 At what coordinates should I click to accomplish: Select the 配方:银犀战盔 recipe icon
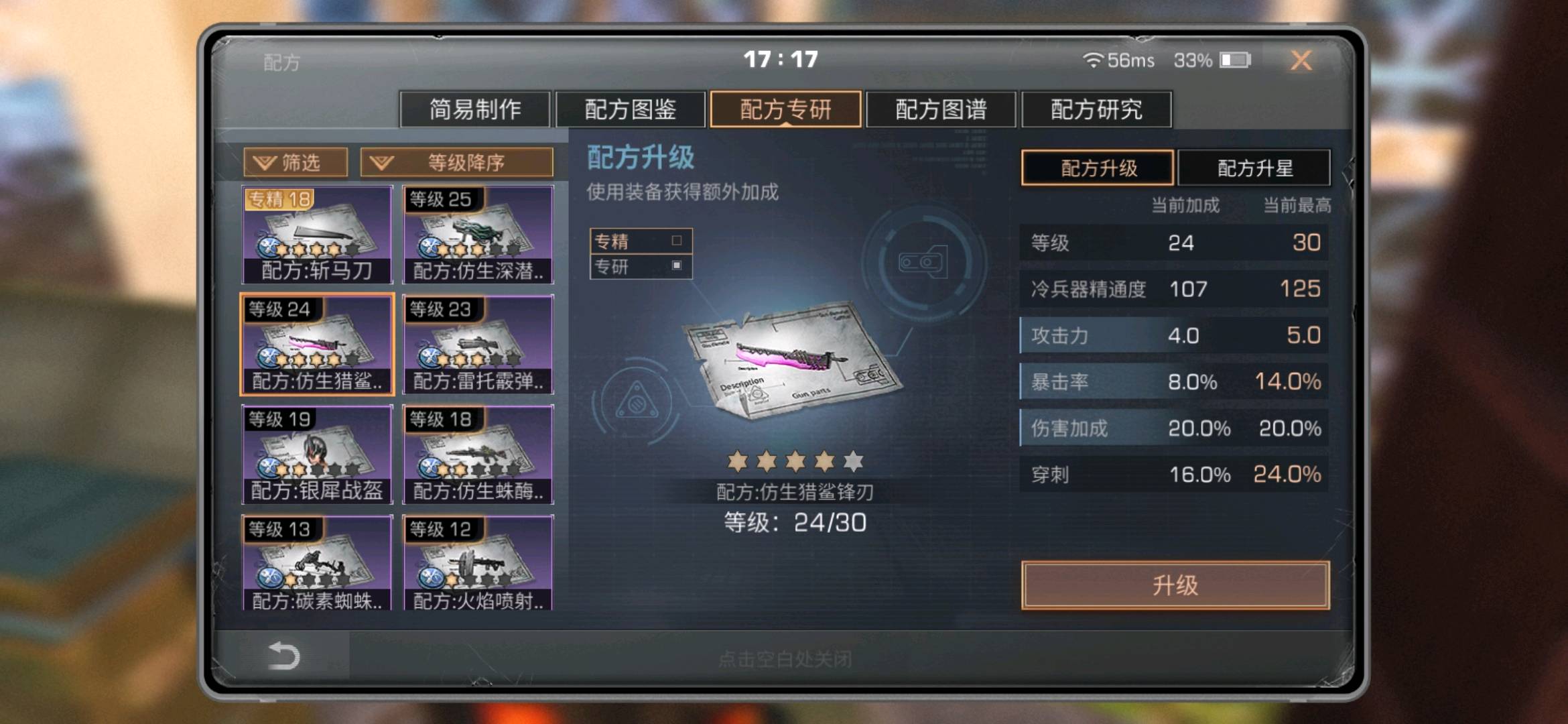(x=317, y=455)
